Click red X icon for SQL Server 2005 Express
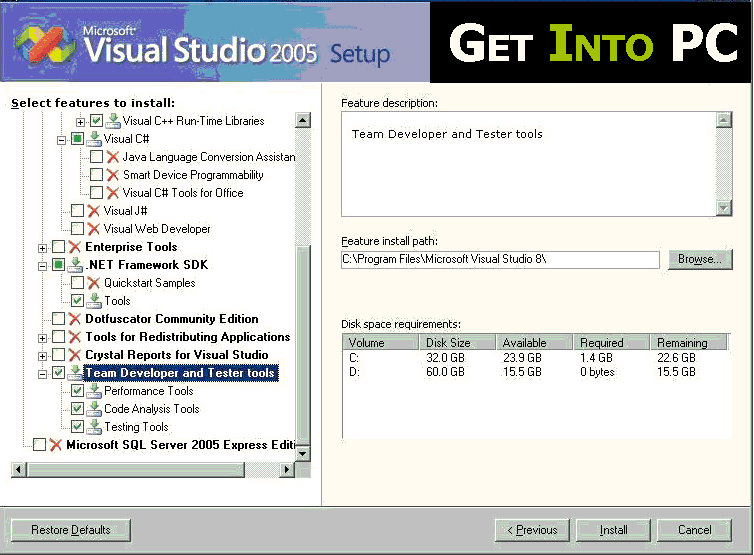This screenshot has width=754, height=555. [56, 445]
